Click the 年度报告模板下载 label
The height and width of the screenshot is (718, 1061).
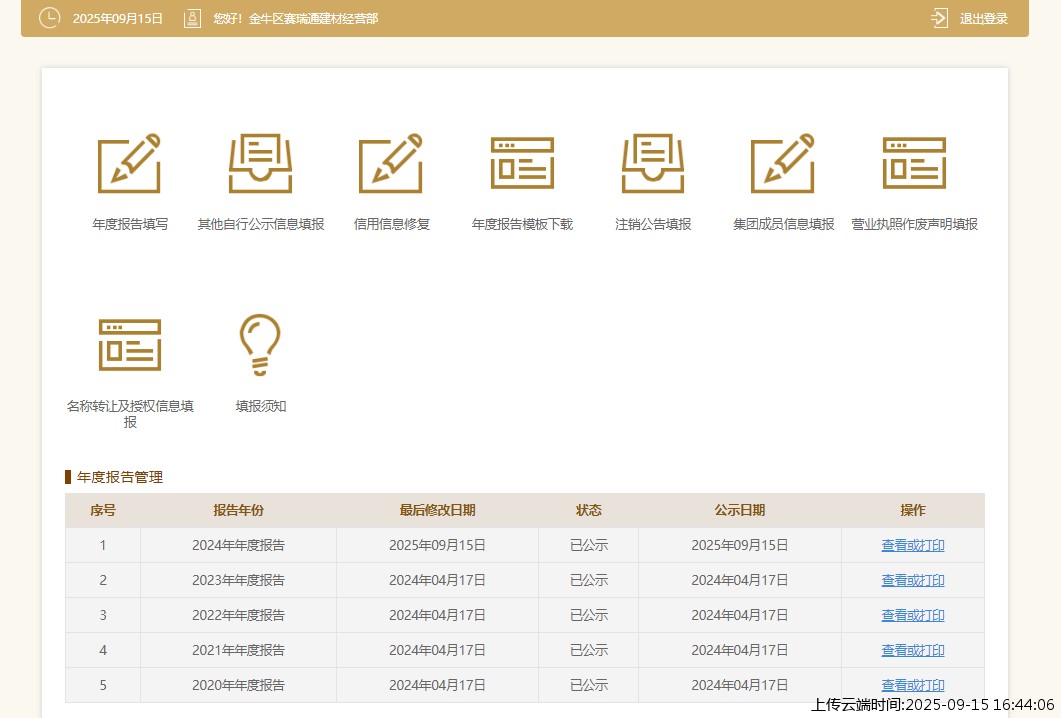522,224
